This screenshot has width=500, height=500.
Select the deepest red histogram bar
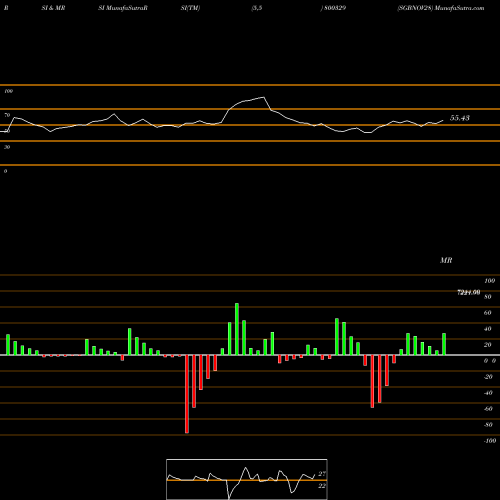[187, 394]
